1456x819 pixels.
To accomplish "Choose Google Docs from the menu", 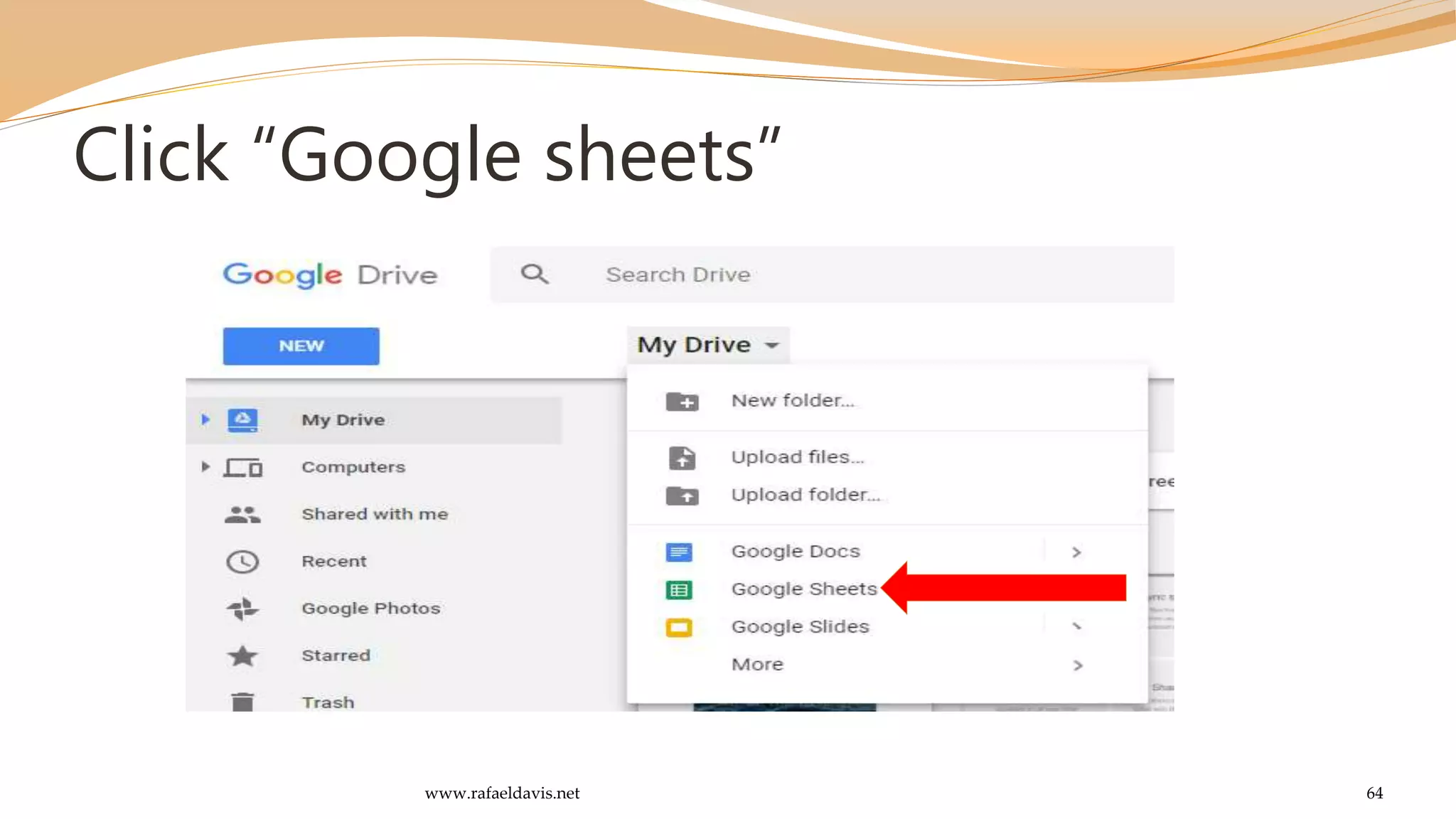I will 796,552.
